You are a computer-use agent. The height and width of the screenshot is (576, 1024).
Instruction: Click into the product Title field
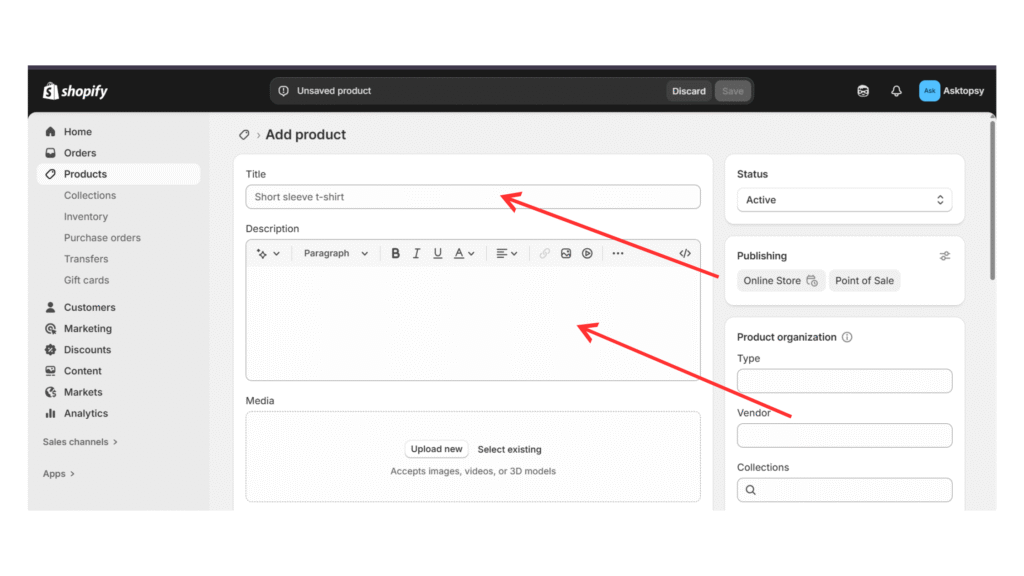472,197
